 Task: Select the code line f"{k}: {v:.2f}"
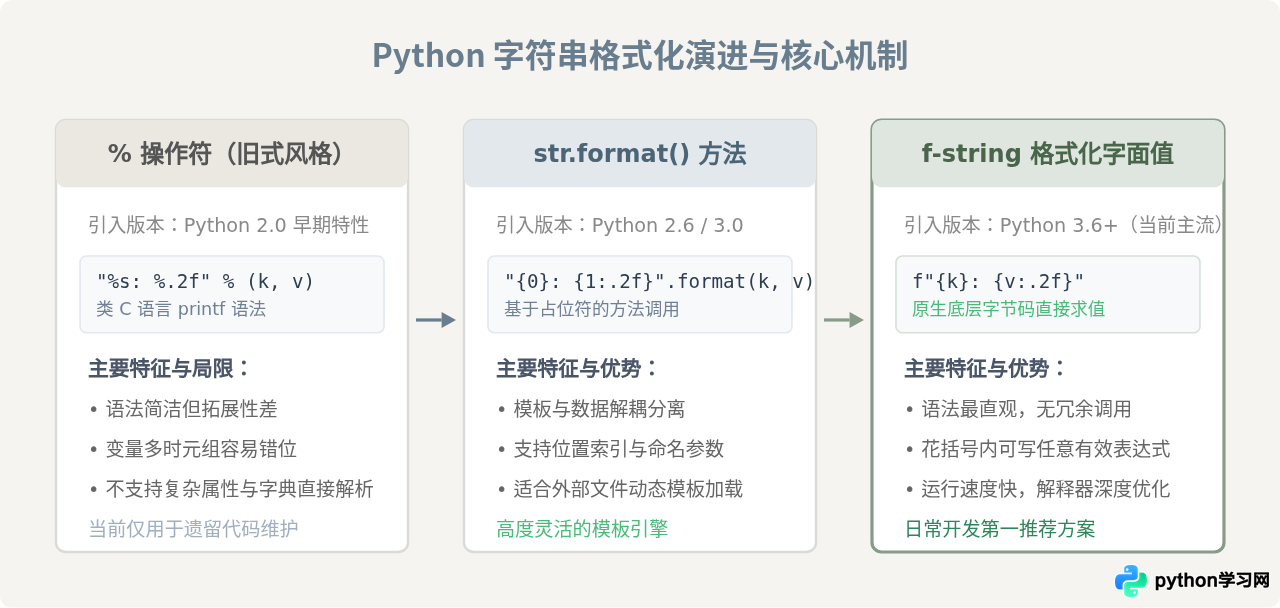coord(998,282)
